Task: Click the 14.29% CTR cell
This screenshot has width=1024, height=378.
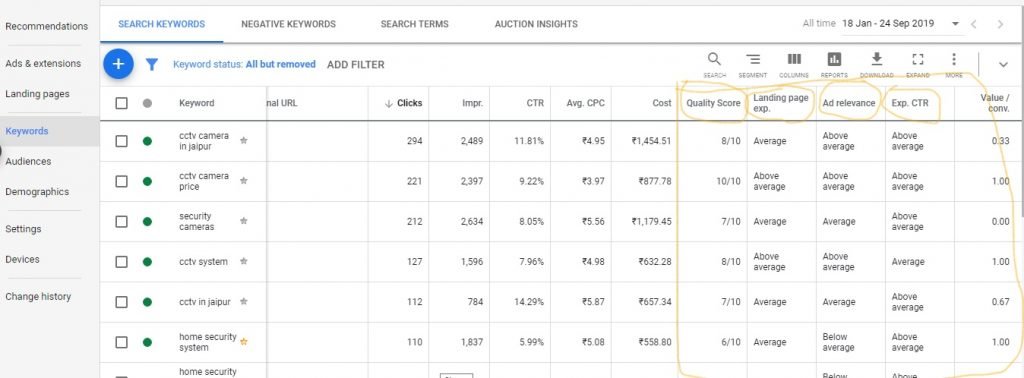Action: coord(530,302)
